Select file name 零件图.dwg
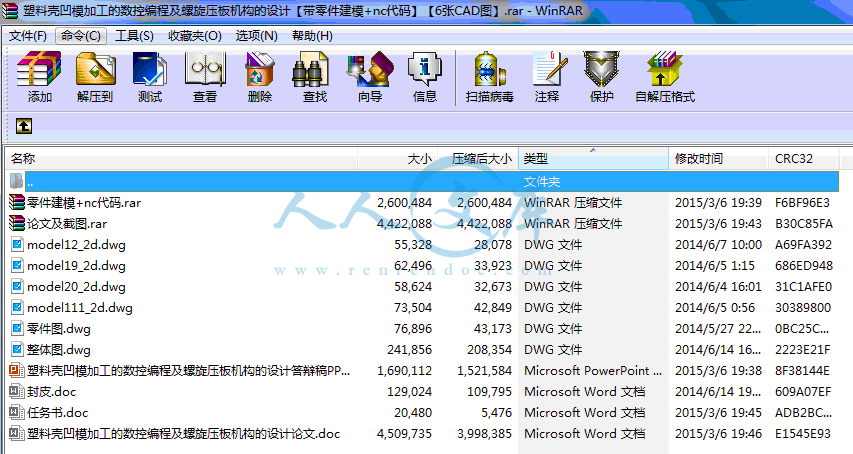 point(59,329)
